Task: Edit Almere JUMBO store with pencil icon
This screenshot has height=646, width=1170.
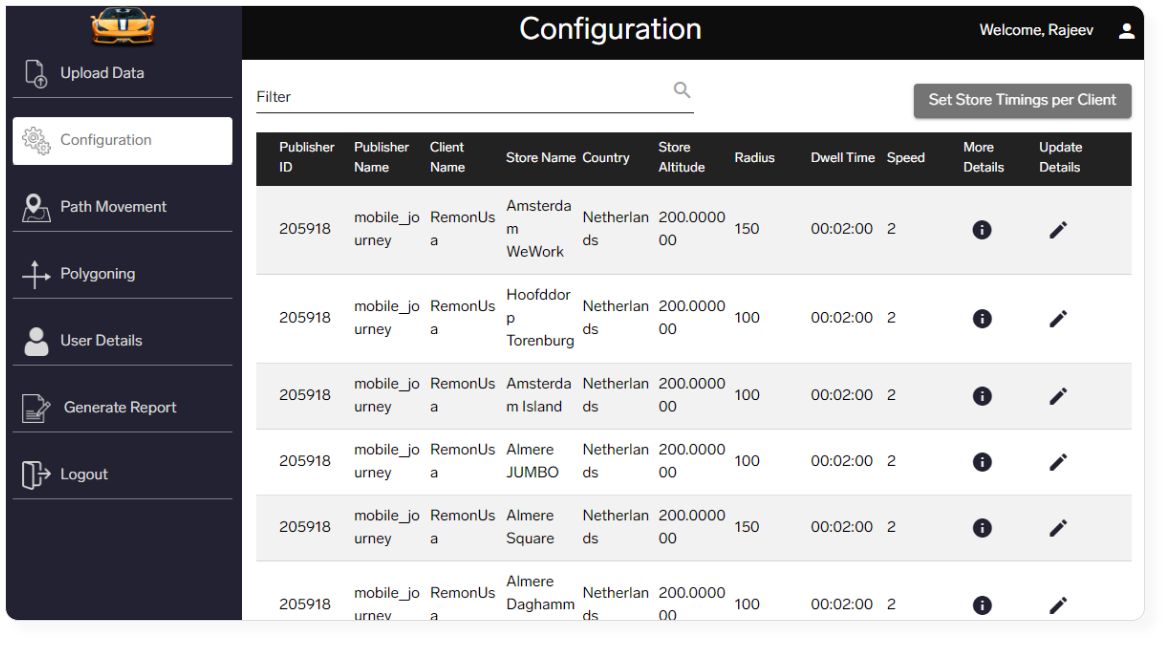Action: coord(1058,462)
